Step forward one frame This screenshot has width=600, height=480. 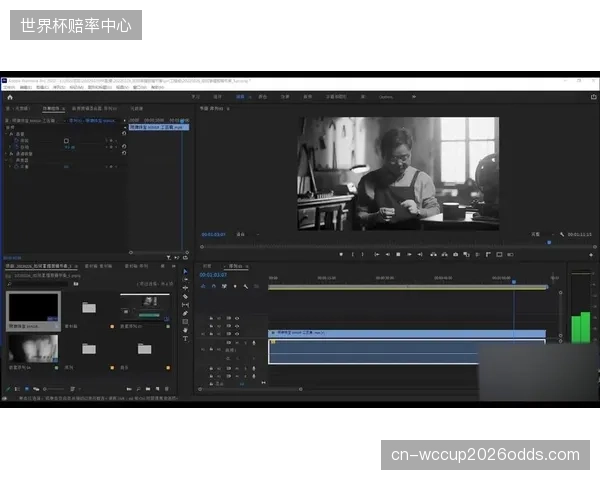coord(409,255)
